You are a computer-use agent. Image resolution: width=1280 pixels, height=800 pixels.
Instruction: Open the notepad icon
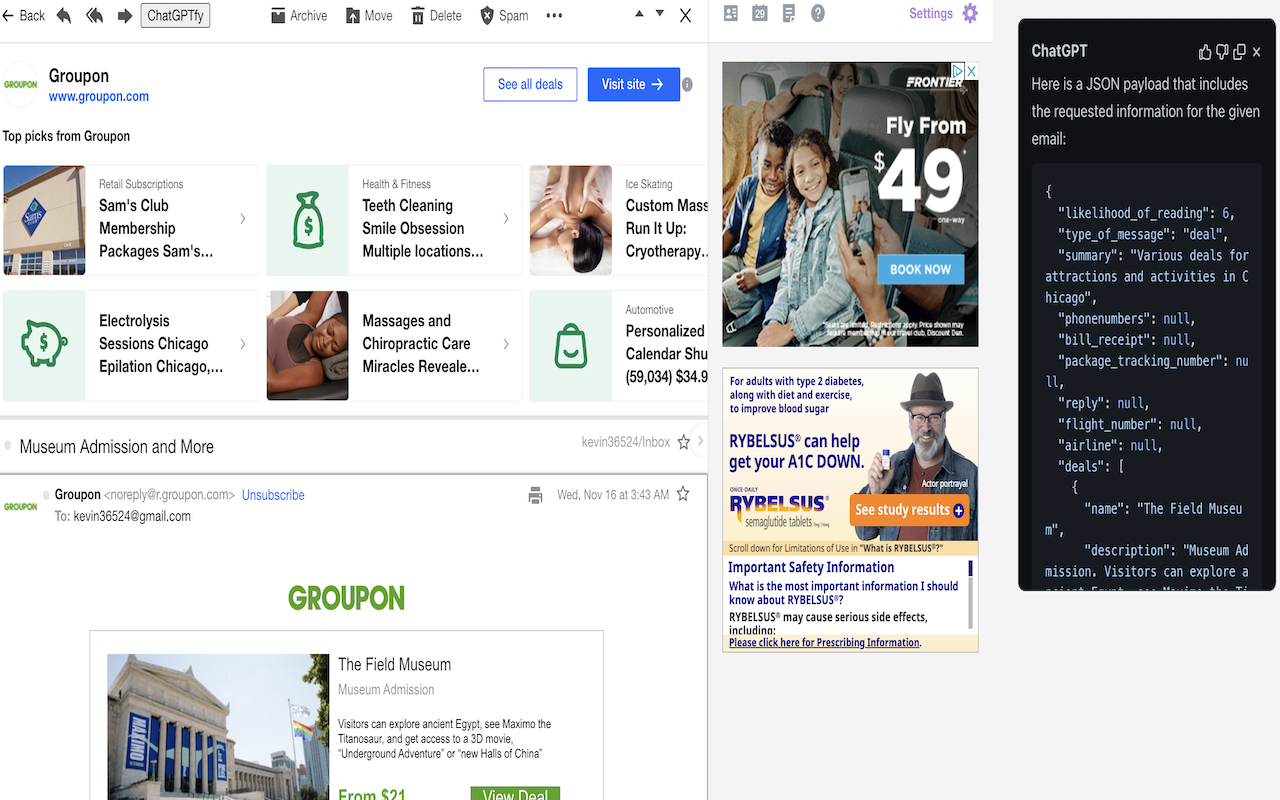tap(789, 14)
